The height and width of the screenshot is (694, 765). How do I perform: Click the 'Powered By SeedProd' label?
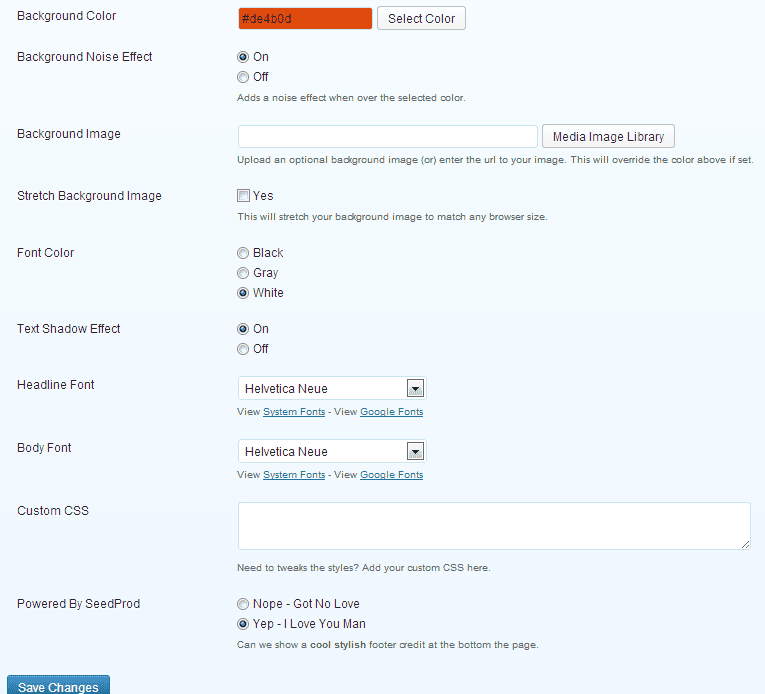click(x=79, y=604)
